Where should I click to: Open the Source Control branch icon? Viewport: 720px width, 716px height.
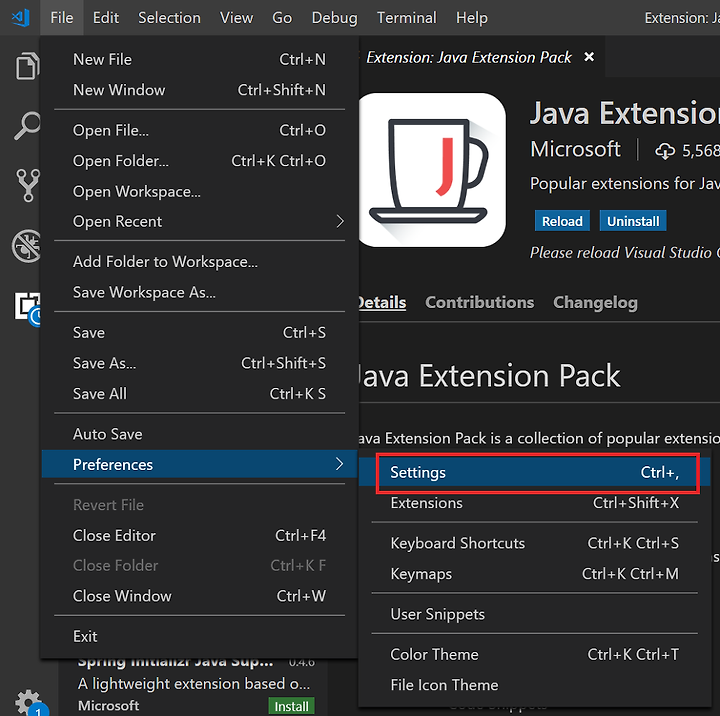28,186
